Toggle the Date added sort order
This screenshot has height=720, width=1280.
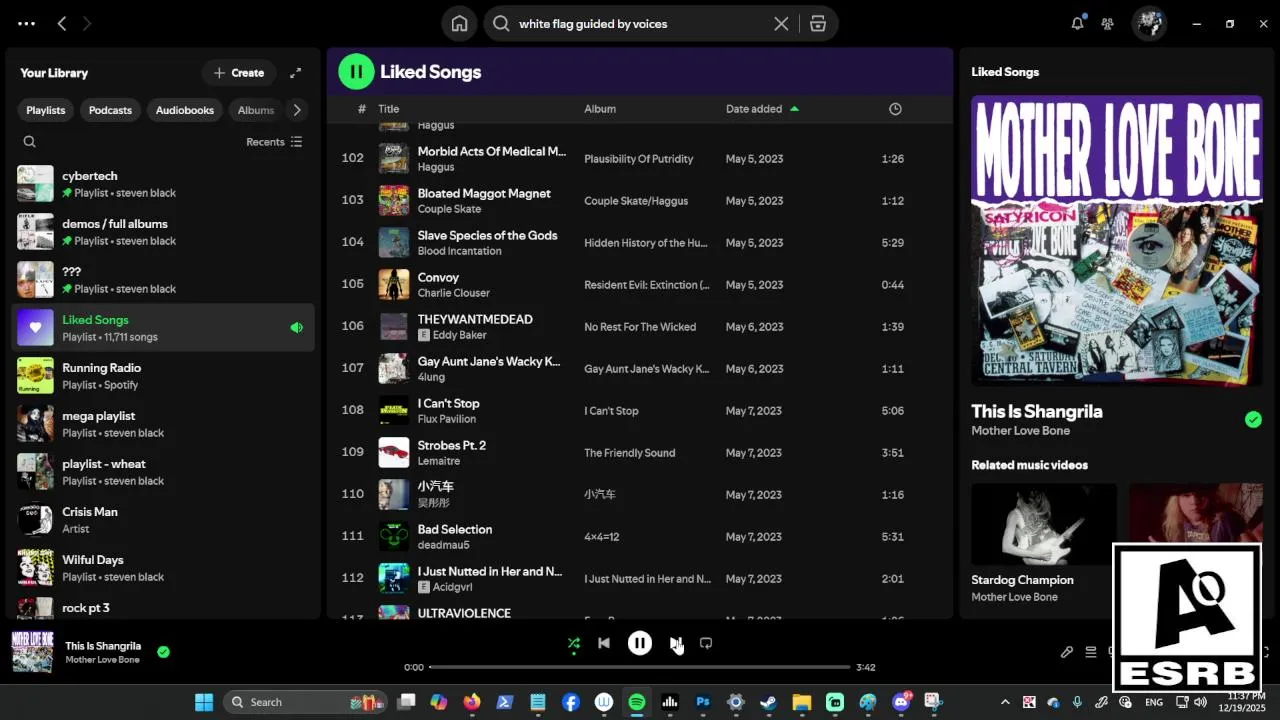coord(762,109)
